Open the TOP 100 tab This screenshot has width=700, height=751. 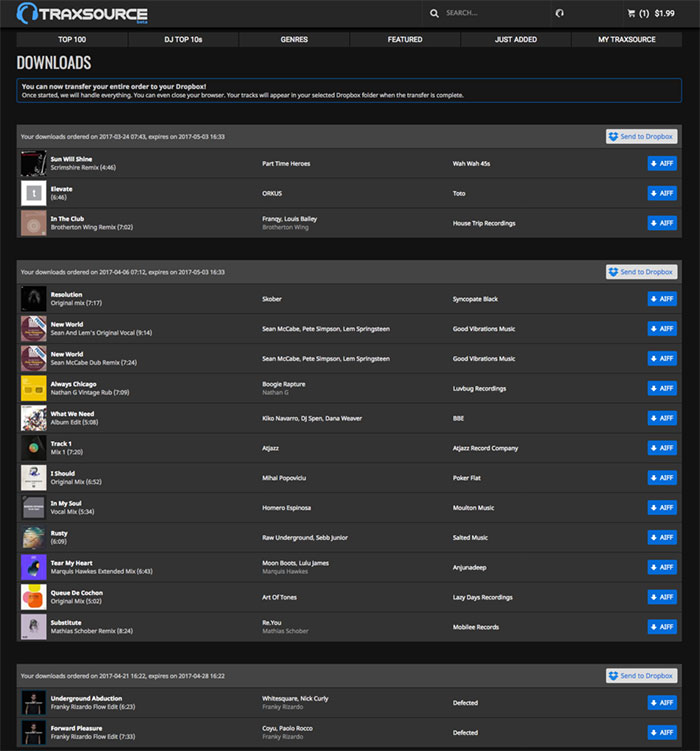coord(72,40)
